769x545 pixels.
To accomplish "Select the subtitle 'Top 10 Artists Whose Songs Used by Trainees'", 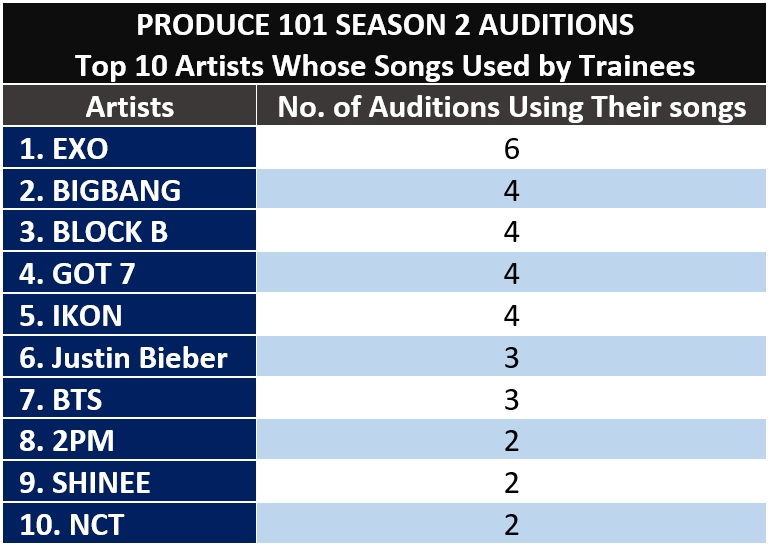I will (x=385, y=66).
